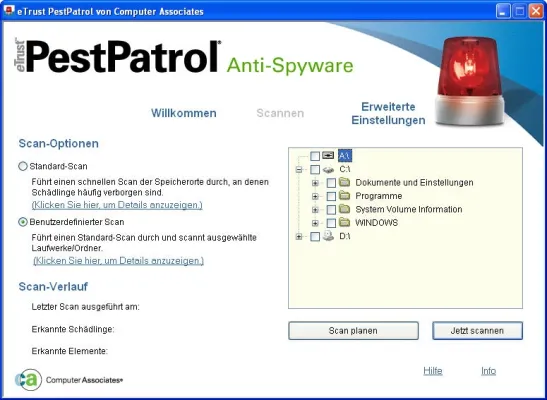Image resolution: width=547 pixels, height=400 pixels.
Task: Open the Erweiterte Einstellungen tab
Action: (388, 113)
